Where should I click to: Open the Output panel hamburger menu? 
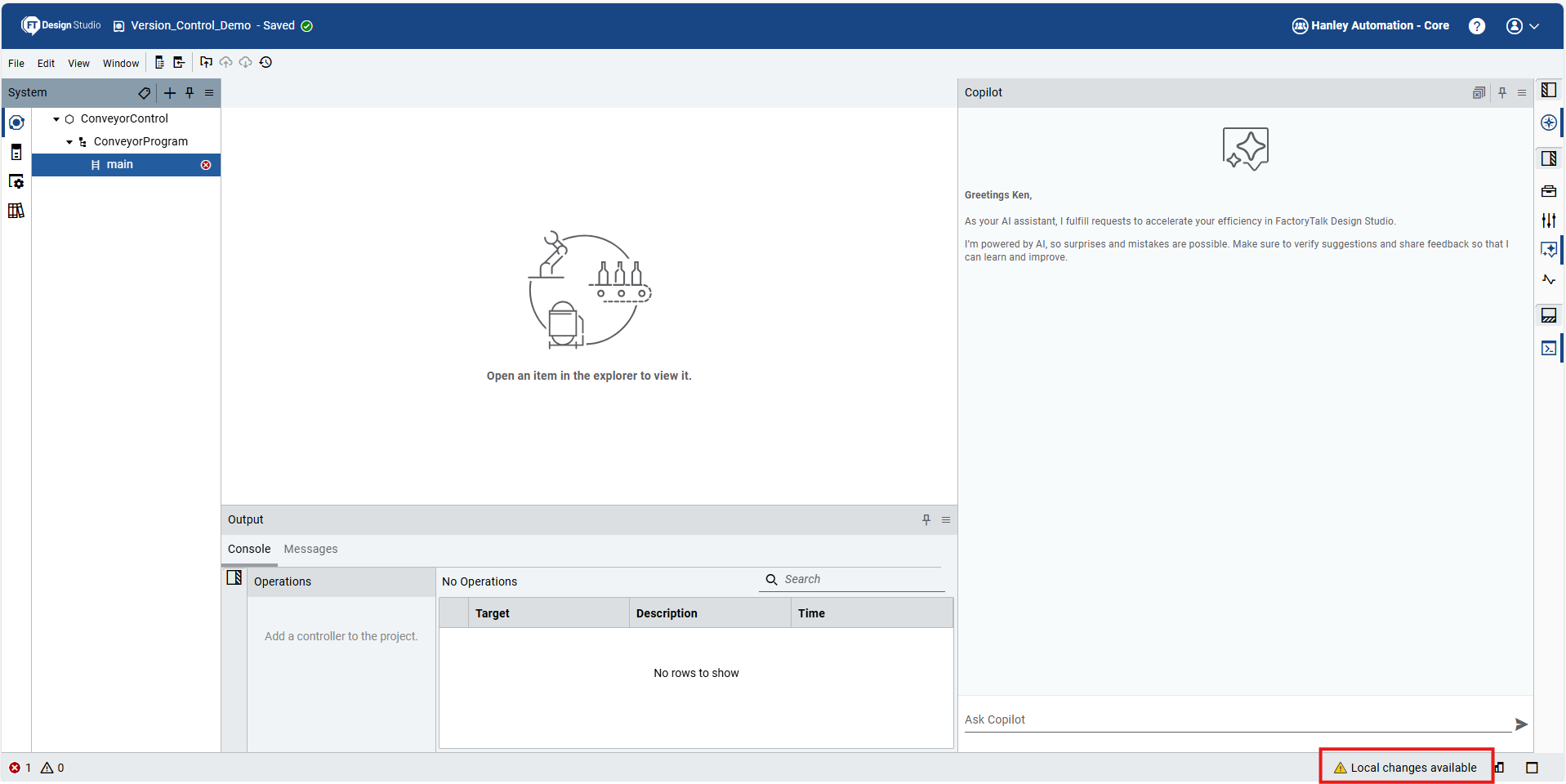coord(946,520)
